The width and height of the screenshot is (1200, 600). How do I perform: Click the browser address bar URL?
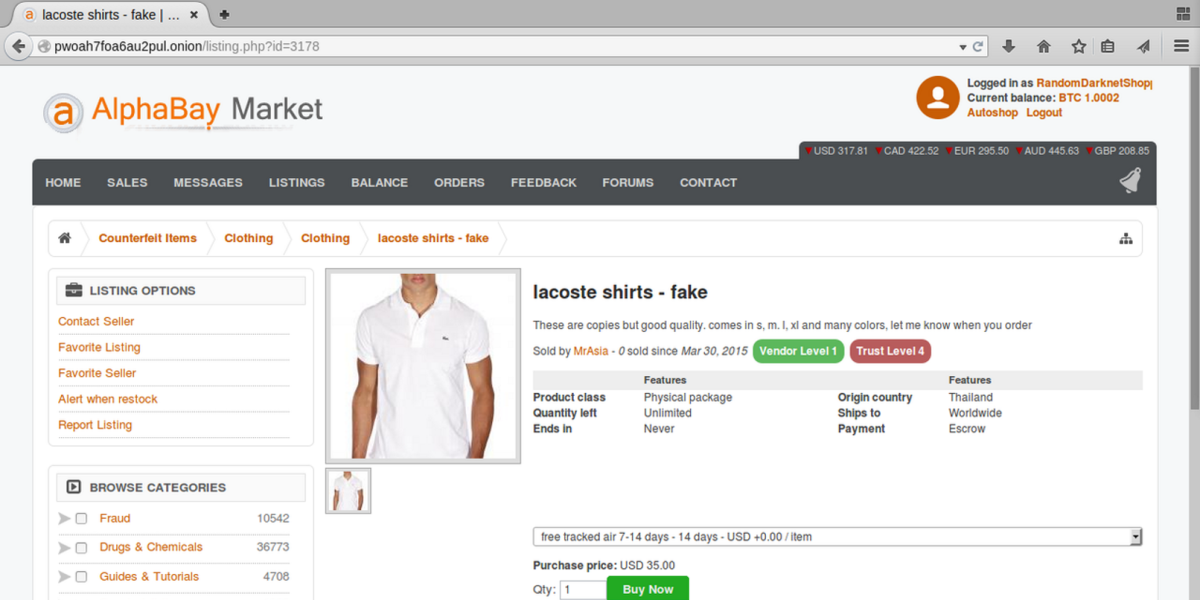pos(187,46)
